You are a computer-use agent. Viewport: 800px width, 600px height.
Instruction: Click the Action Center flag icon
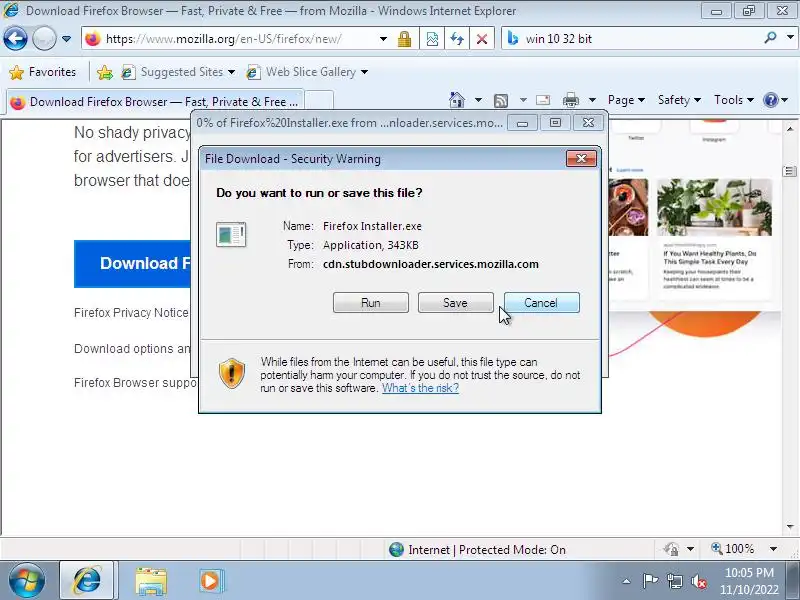649,581
